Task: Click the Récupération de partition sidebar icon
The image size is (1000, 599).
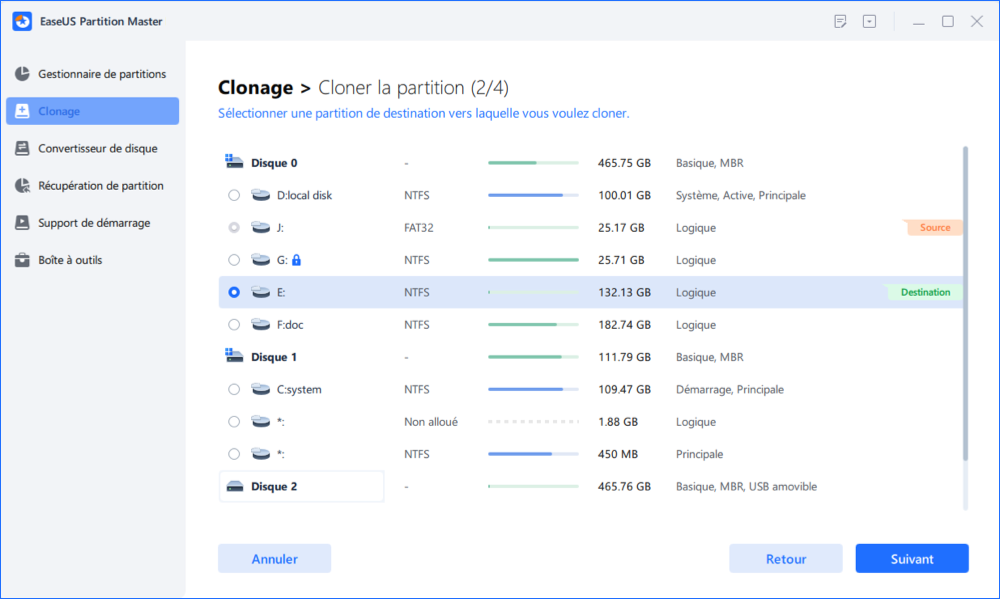Action: point(22,186)
